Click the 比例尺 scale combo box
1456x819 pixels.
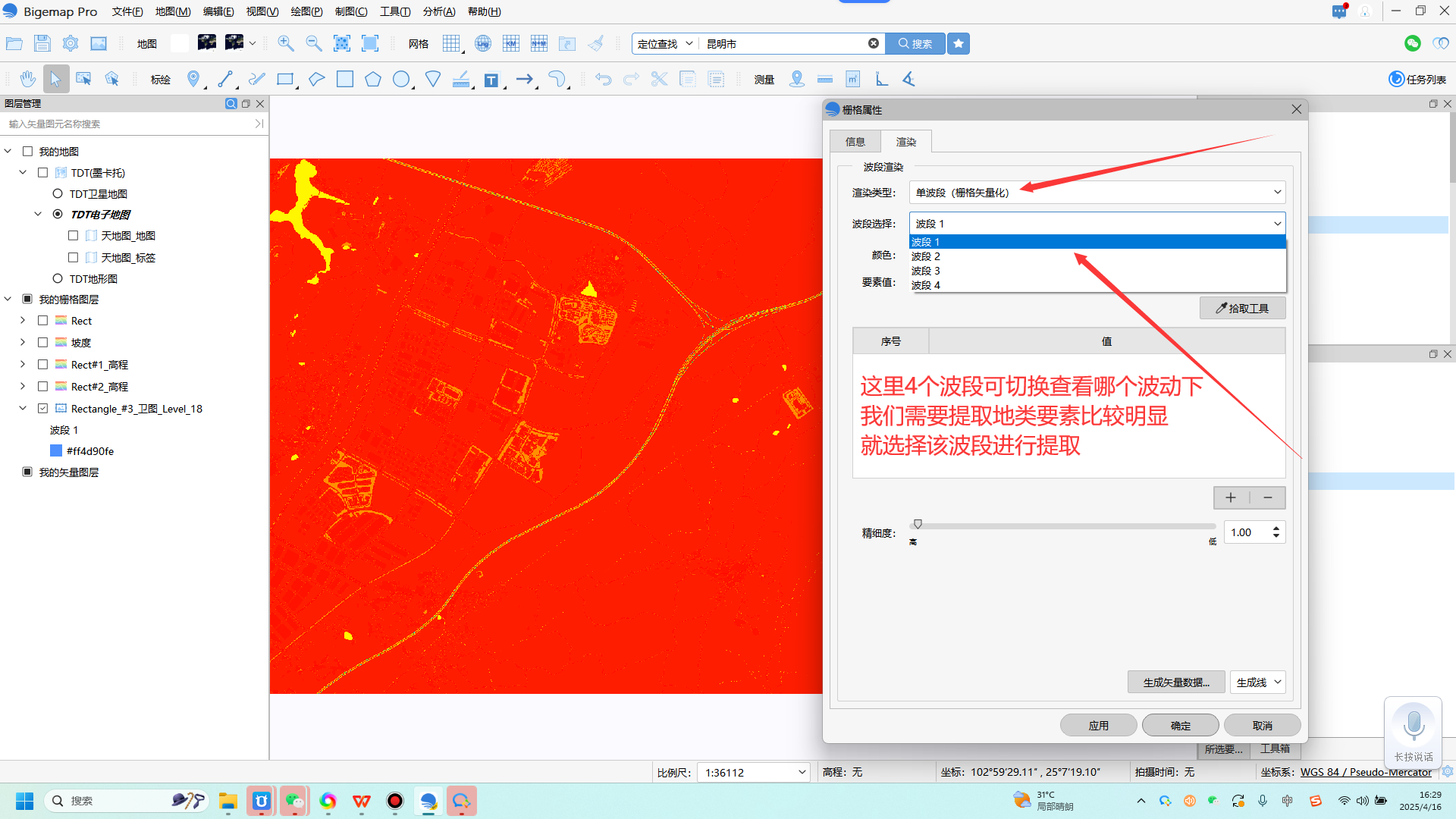tap(753, 773)
